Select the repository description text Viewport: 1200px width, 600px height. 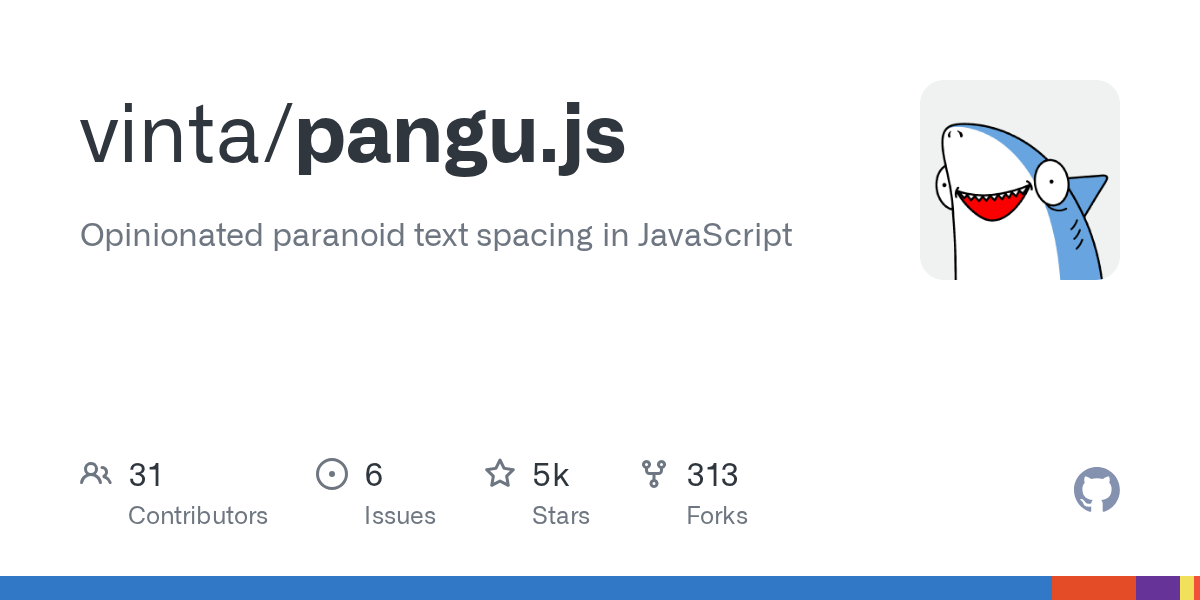point(436,236)
